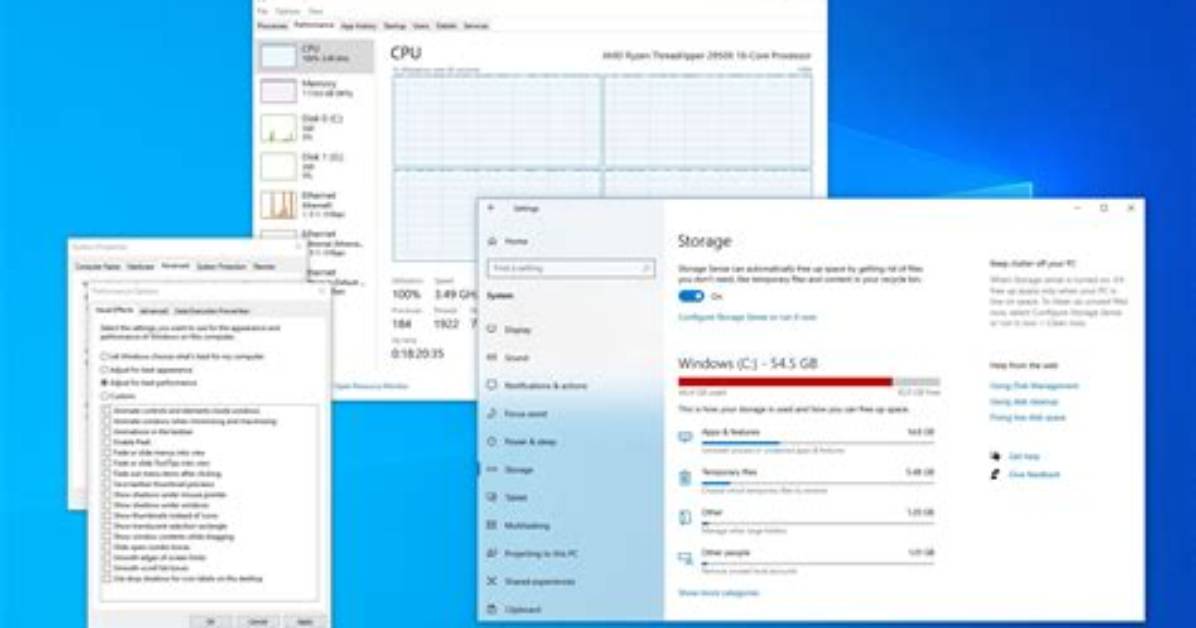This screenshot has width=1196, height=628.
Task: Click the Get help icon
Action: (995, 456)
